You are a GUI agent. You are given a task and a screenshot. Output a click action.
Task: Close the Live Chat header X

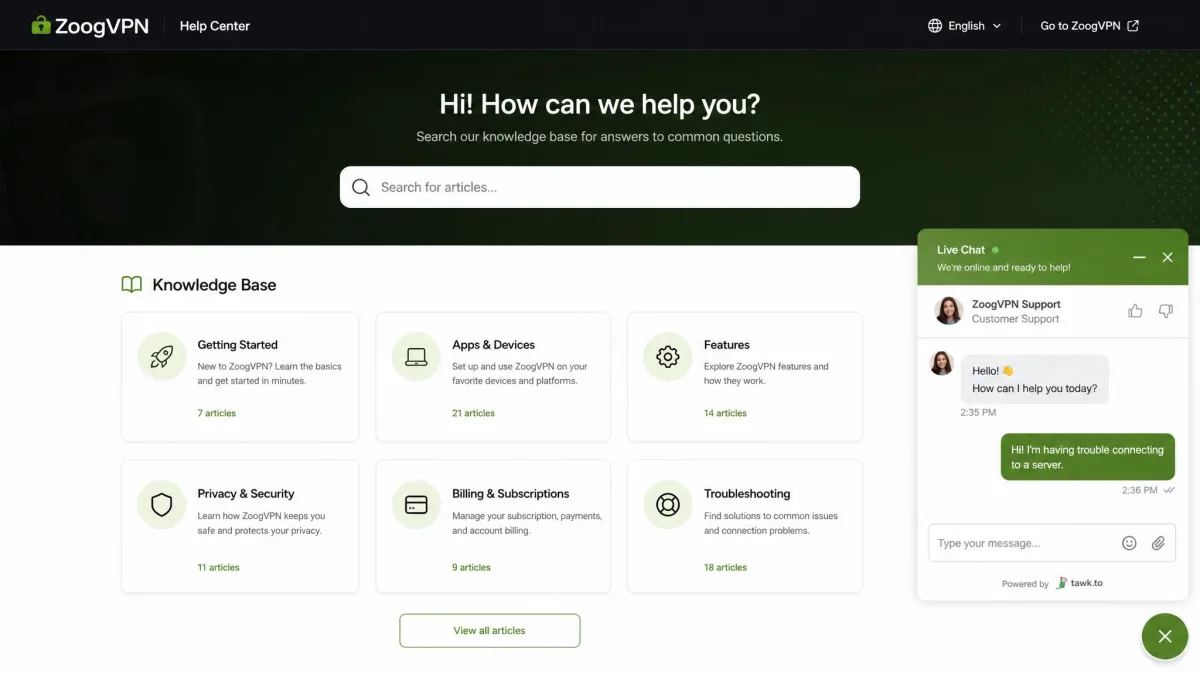1167,258
